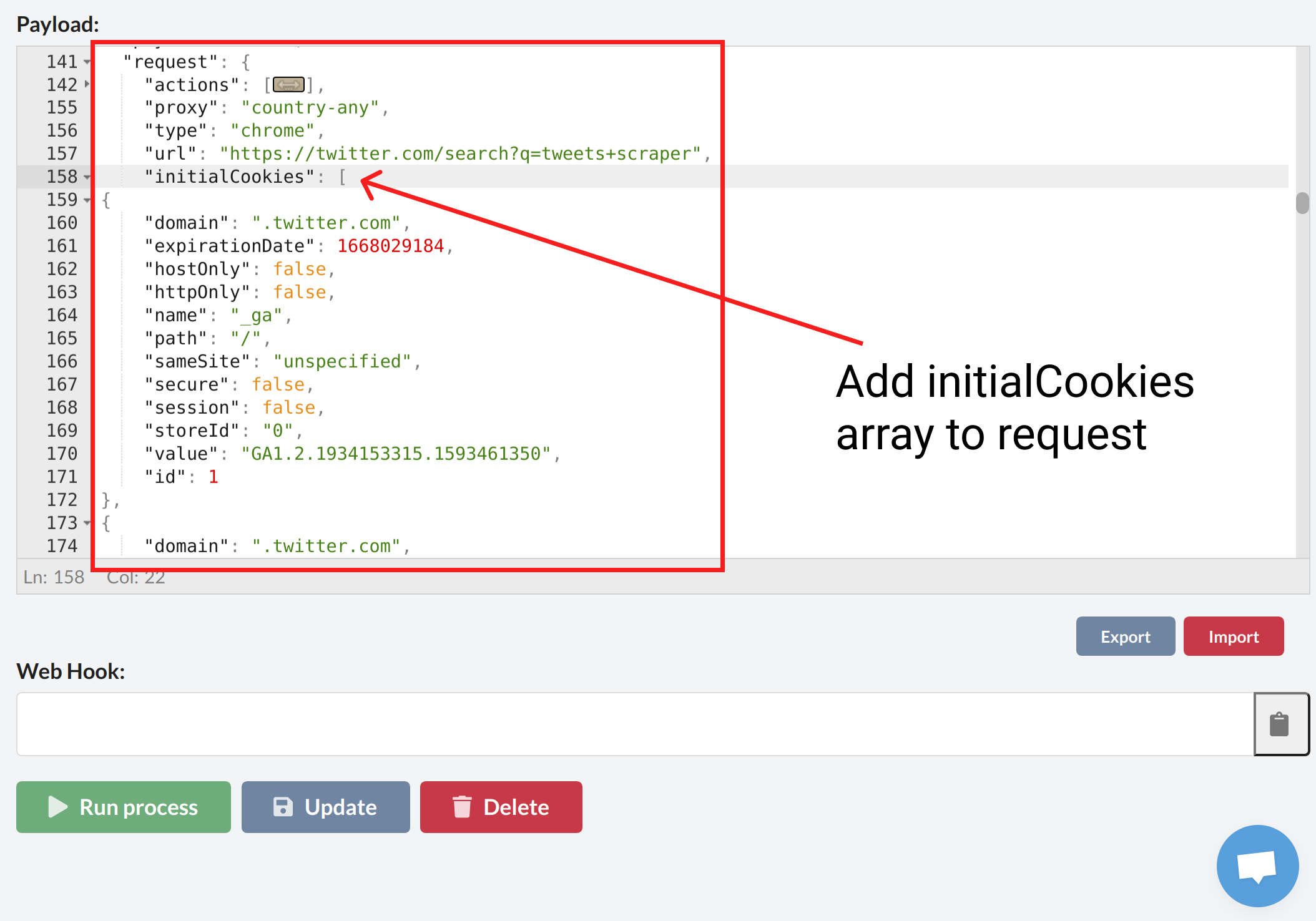The width and height of the screenshot is (1316, 921).
Task: Click the editor vertical scrollbar thumb
Action: (1302, 203)
